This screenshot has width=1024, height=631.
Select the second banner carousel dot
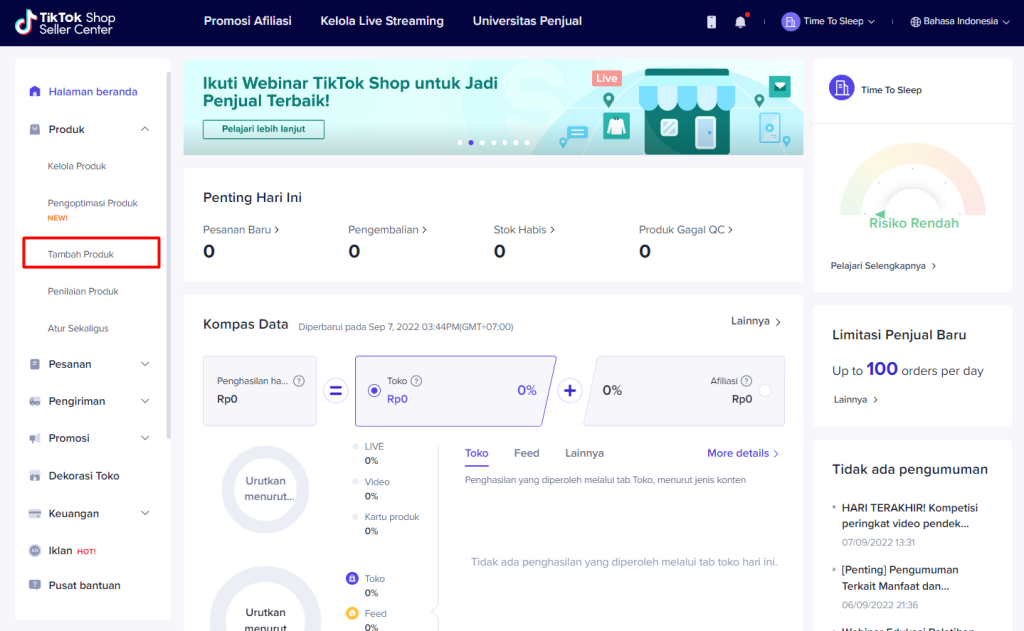pyautogui.click(x=471, y=143)
